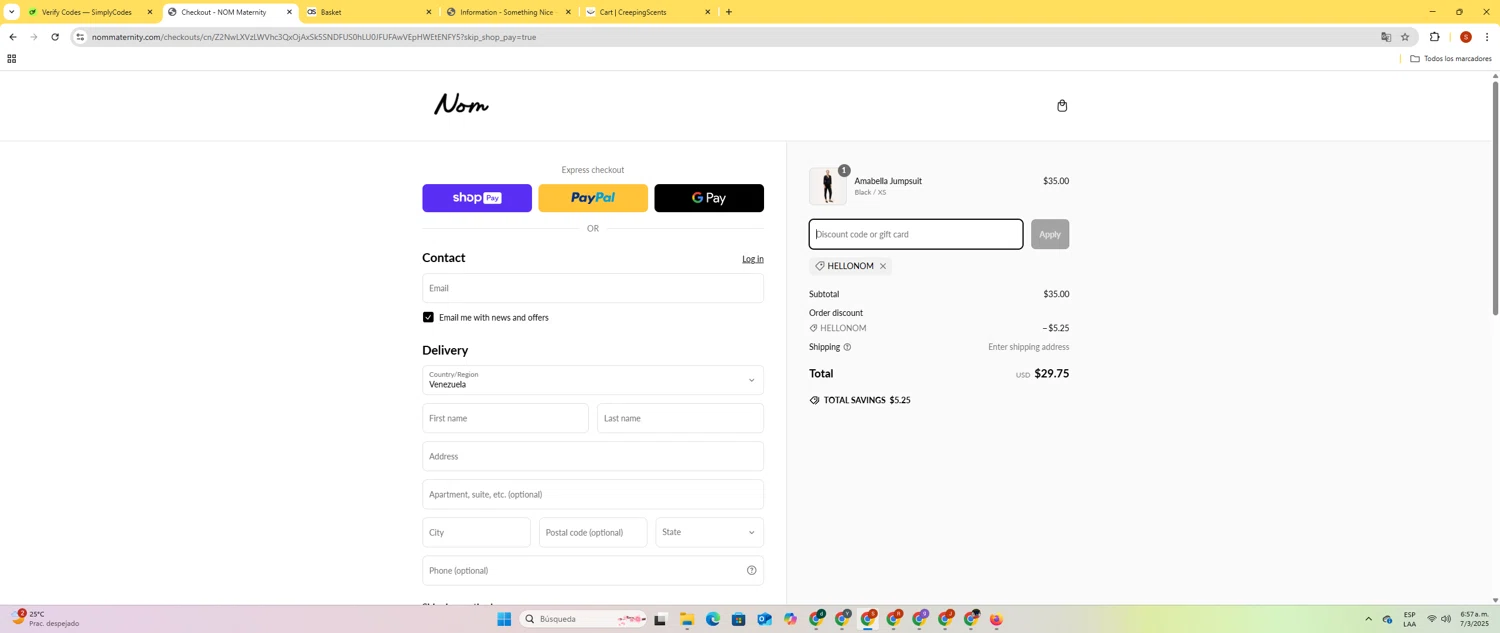Screen dimensions: 1500x633
Task: Focus the Last name field
Action: coord(680,418)
